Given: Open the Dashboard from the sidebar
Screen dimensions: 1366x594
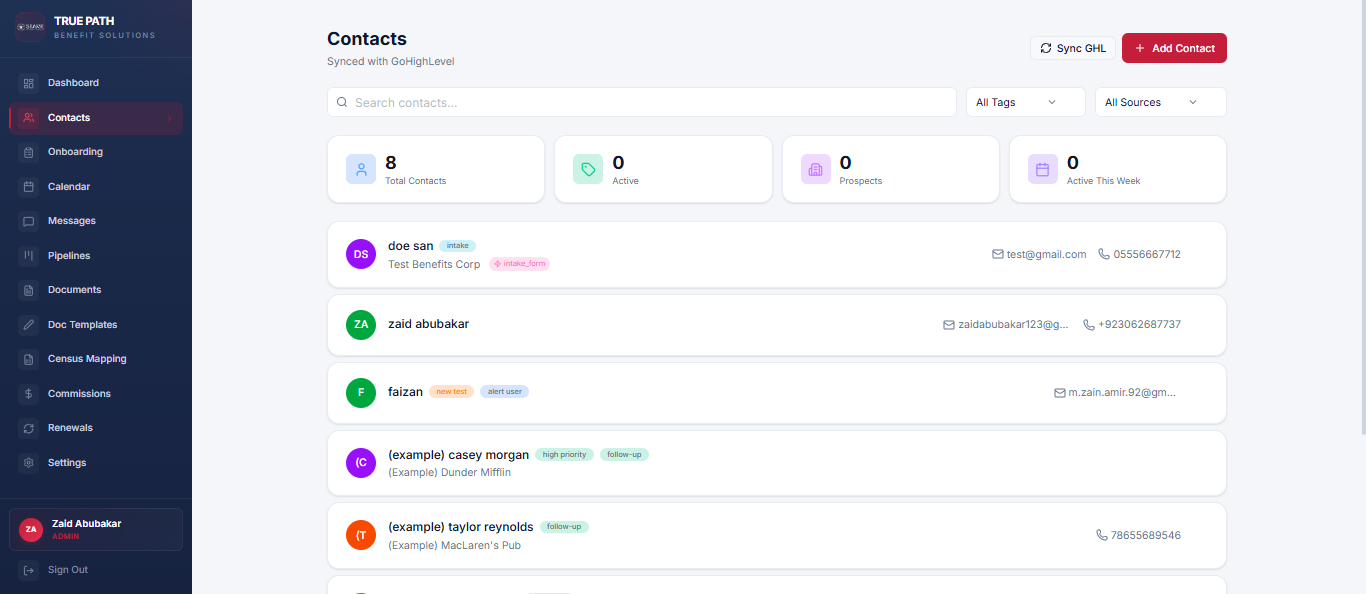Looking at the screenshot, I should click(x=74, y=82).
